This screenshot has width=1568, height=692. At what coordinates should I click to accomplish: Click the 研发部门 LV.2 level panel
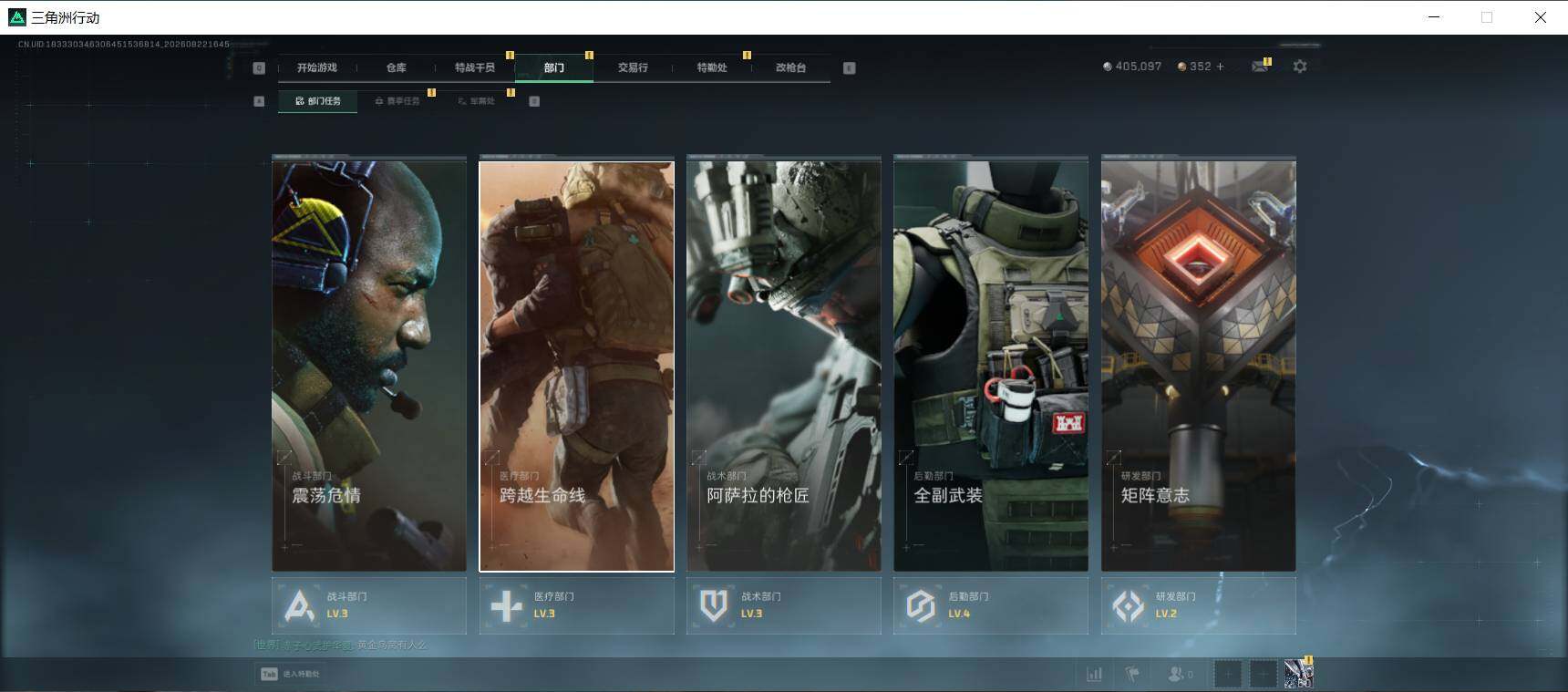coord(1199,605)
